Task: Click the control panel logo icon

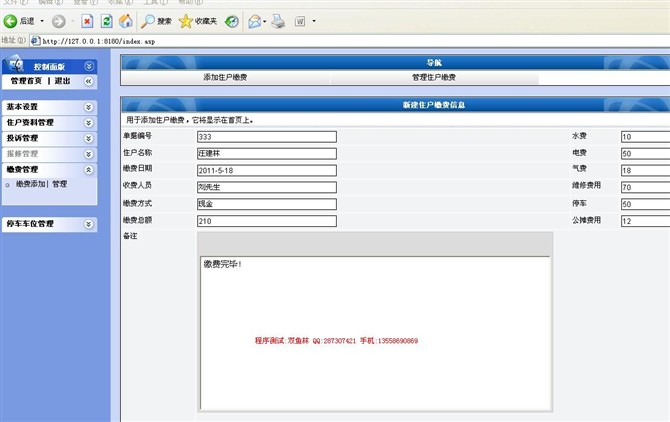Action: tap(16, 64)
